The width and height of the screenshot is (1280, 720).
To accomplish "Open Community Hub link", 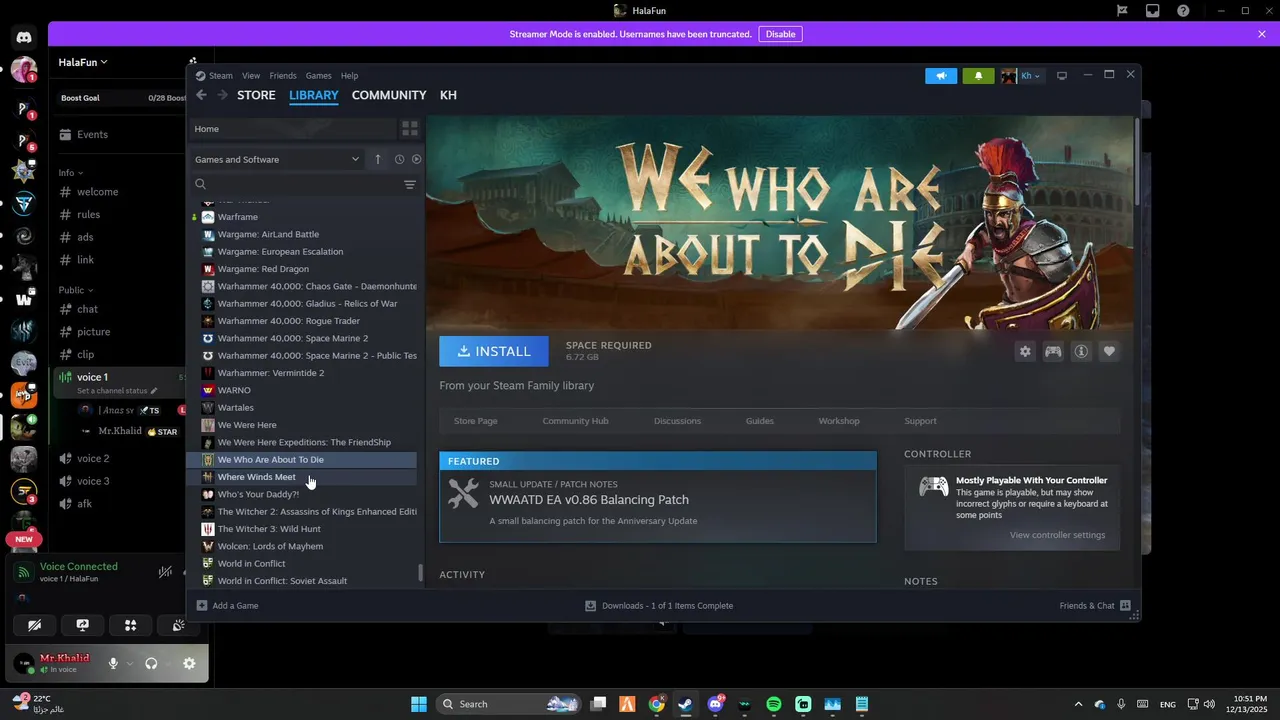I will click(575, 421).
